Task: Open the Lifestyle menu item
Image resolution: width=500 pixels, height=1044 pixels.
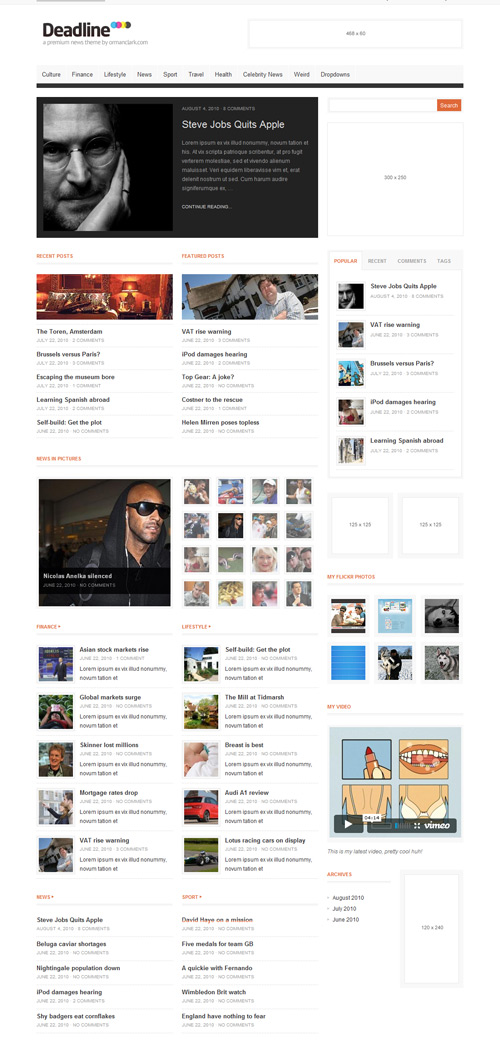Action: (x=115, y=75)
